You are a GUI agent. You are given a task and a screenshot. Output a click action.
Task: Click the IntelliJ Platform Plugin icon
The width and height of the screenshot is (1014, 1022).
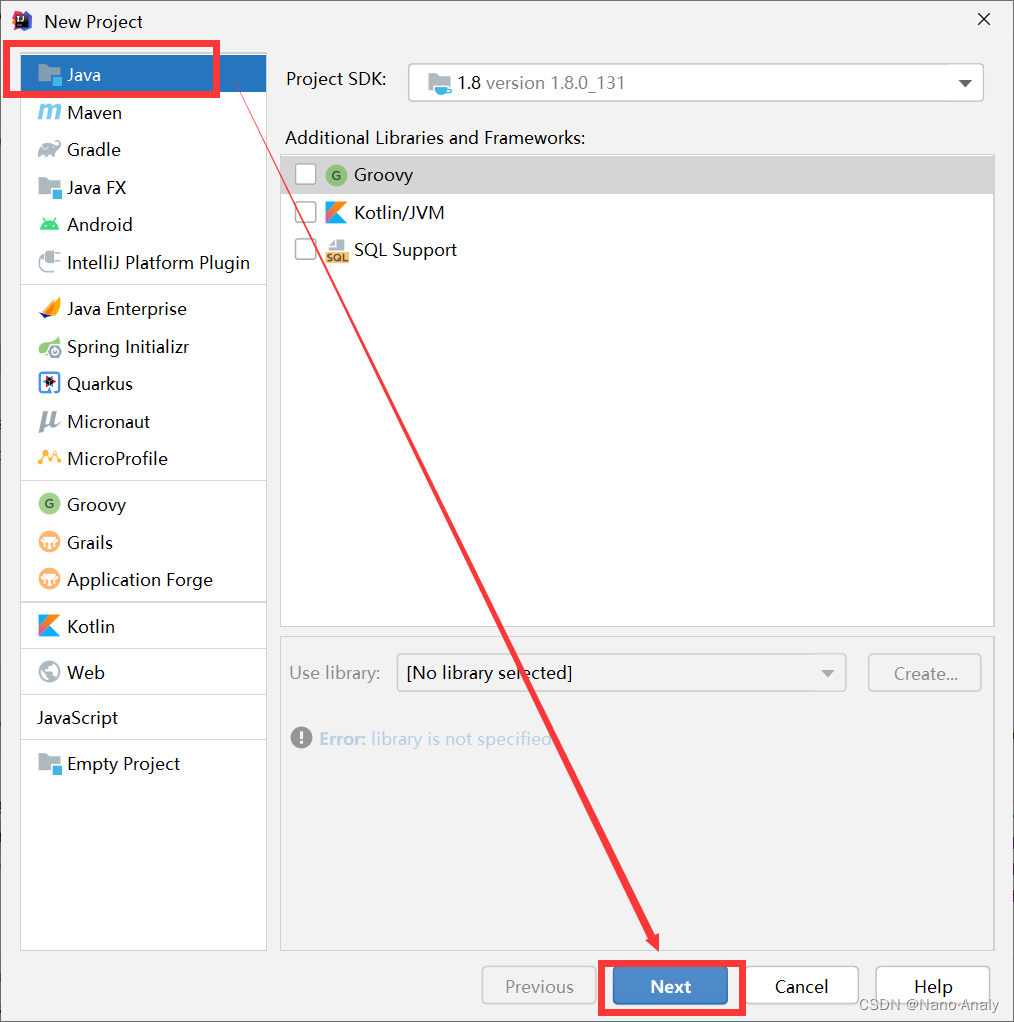pos(50,262)
